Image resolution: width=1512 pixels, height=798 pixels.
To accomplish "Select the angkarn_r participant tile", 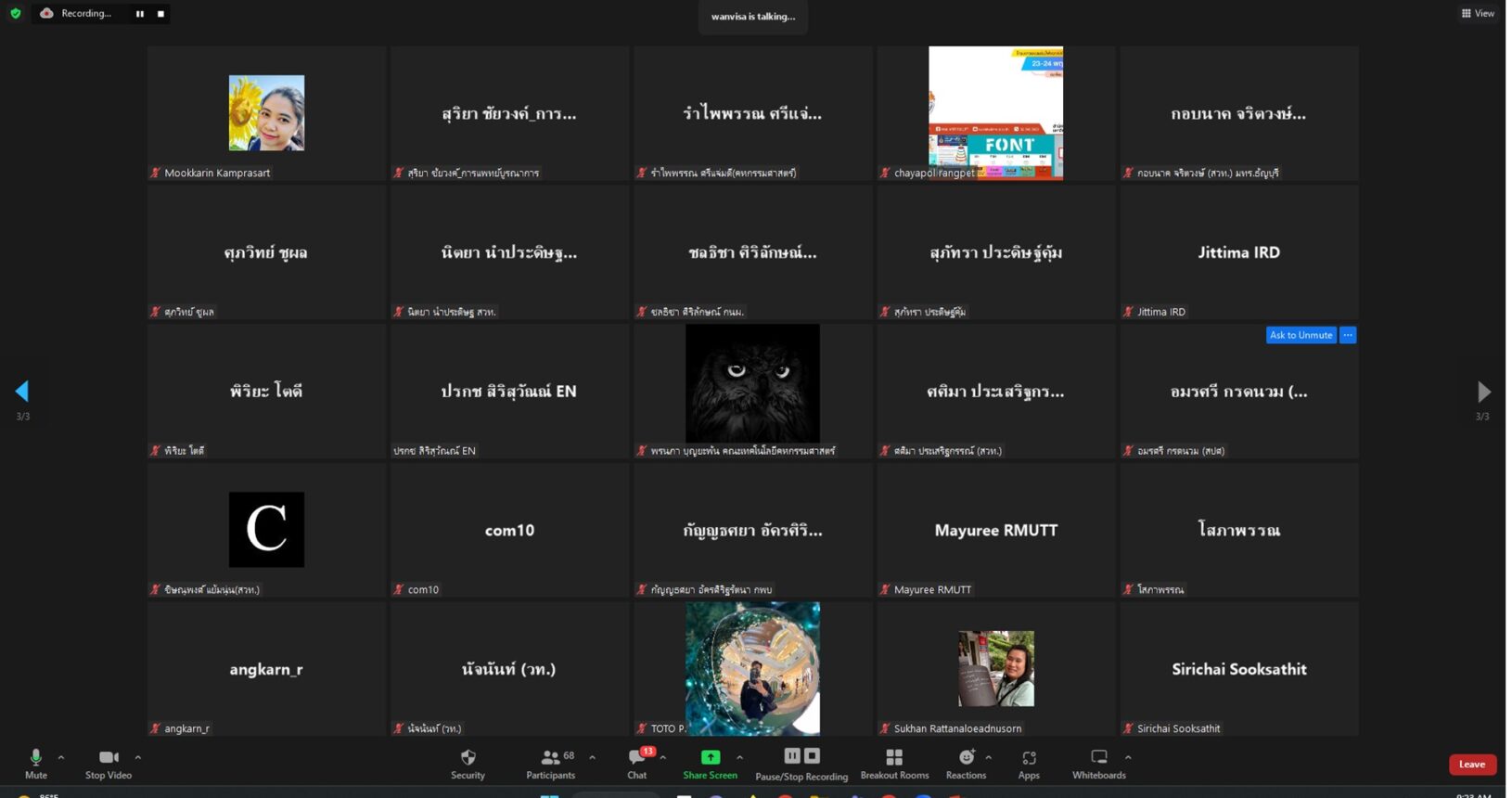I will point(266,669).
